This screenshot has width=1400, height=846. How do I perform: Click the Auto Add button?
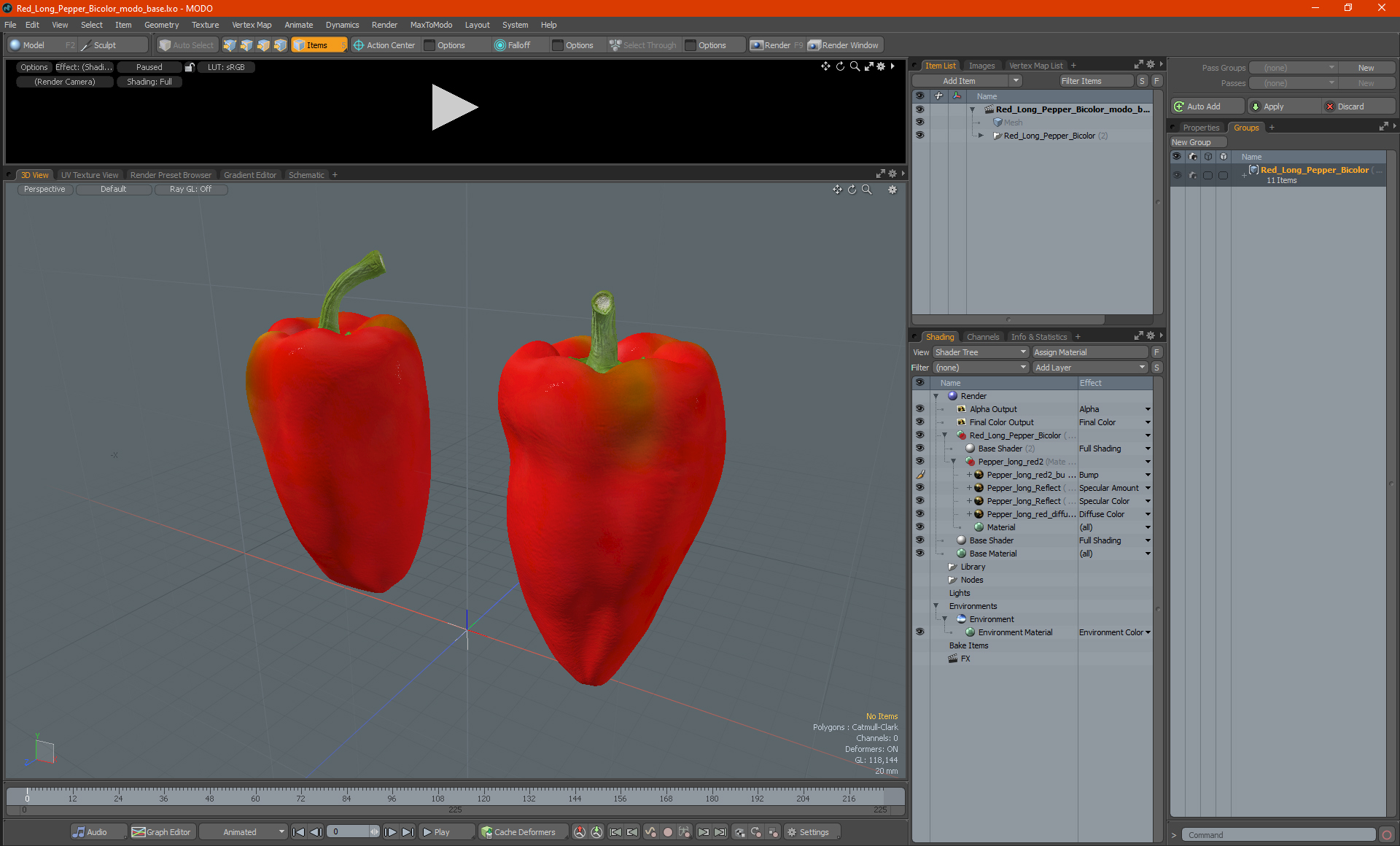point(1207,106)
